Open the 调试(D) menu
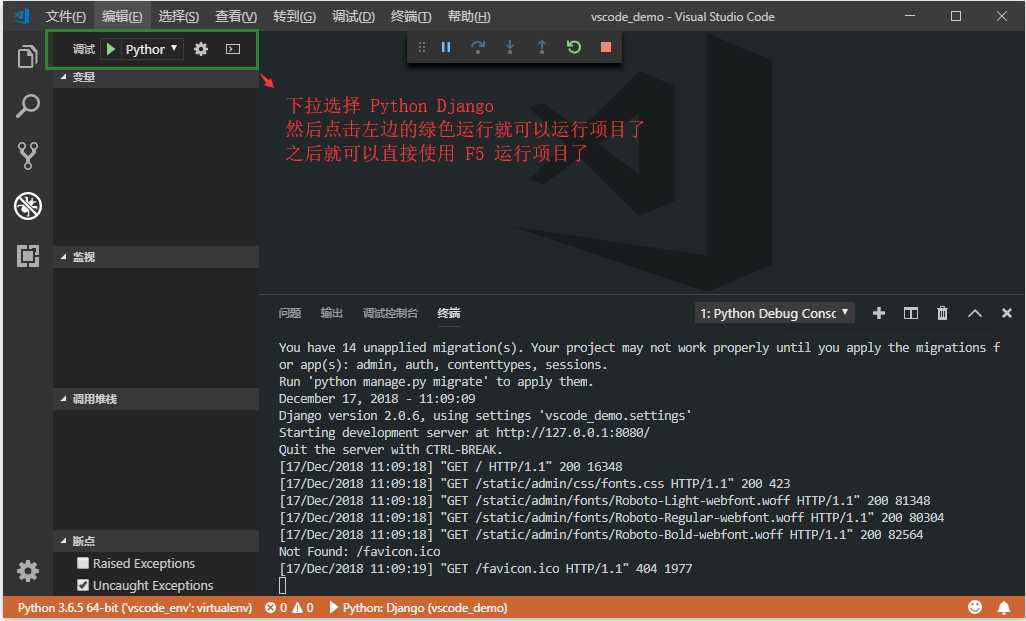This screenshot has width=1026, height=621. [353, 16]
